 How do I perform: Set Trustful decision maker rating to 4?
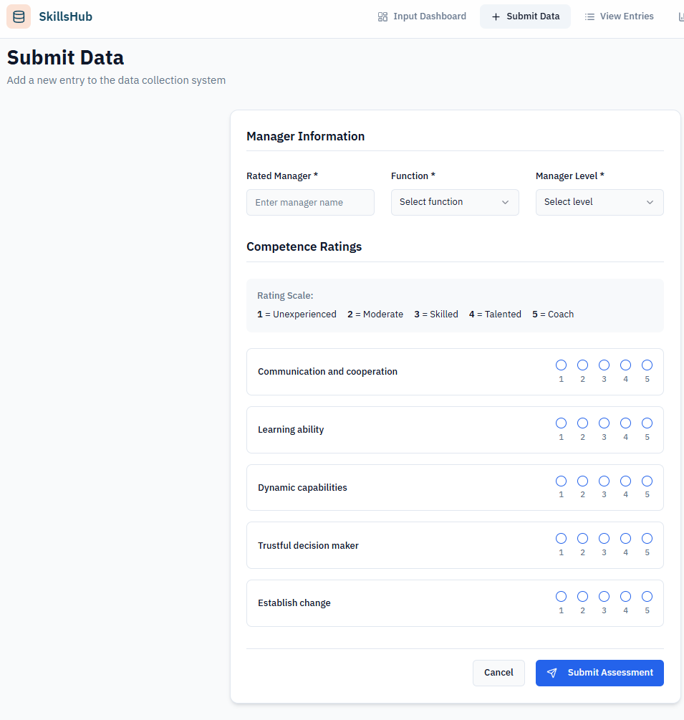pos(626,539)
